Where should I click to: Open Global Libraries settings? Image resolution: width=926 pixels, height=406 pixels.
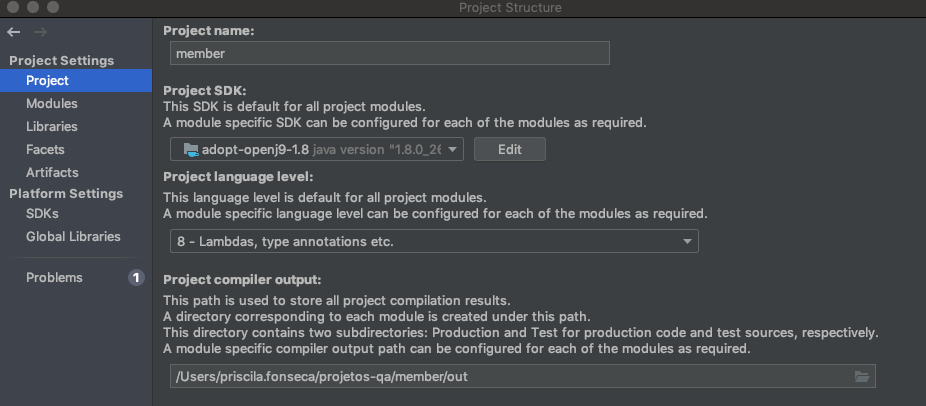pyautogui.click(x=73, y=237)
